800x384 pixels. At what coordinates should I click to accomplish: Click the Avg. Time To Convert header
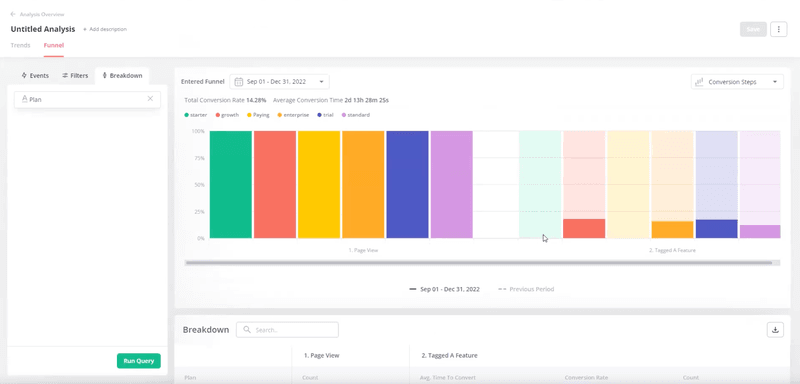pos(448,378)
